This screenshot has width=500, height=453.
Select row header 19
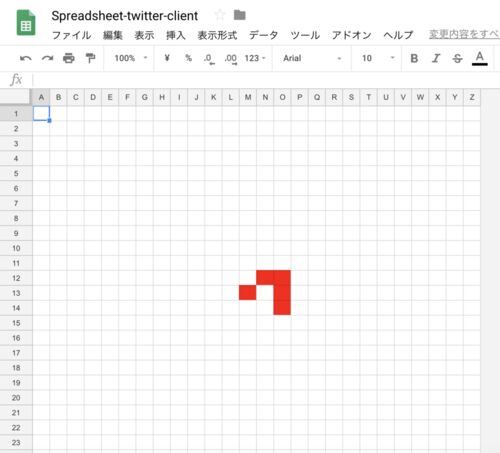[x=16, y=383]
